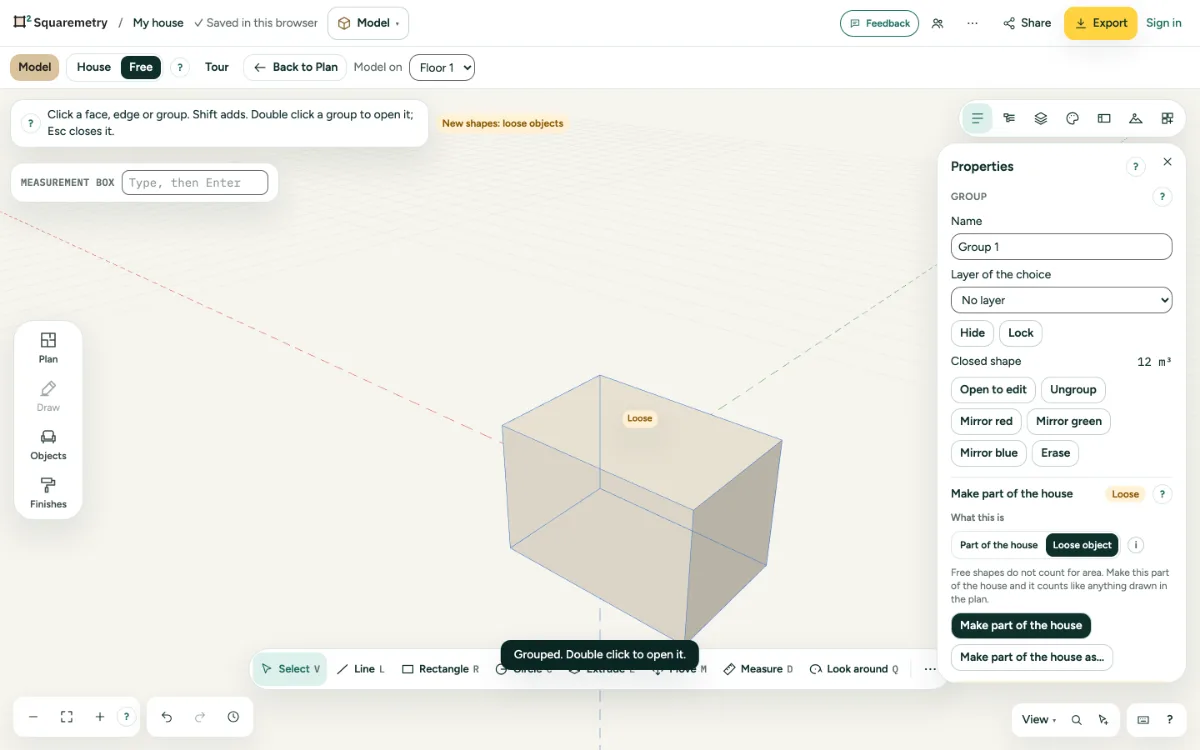Image resolution: width=1200 pixels, height=750 pixels.
Task: Select the Line tool
Action: pyautogui.click(x=361, y=669)
